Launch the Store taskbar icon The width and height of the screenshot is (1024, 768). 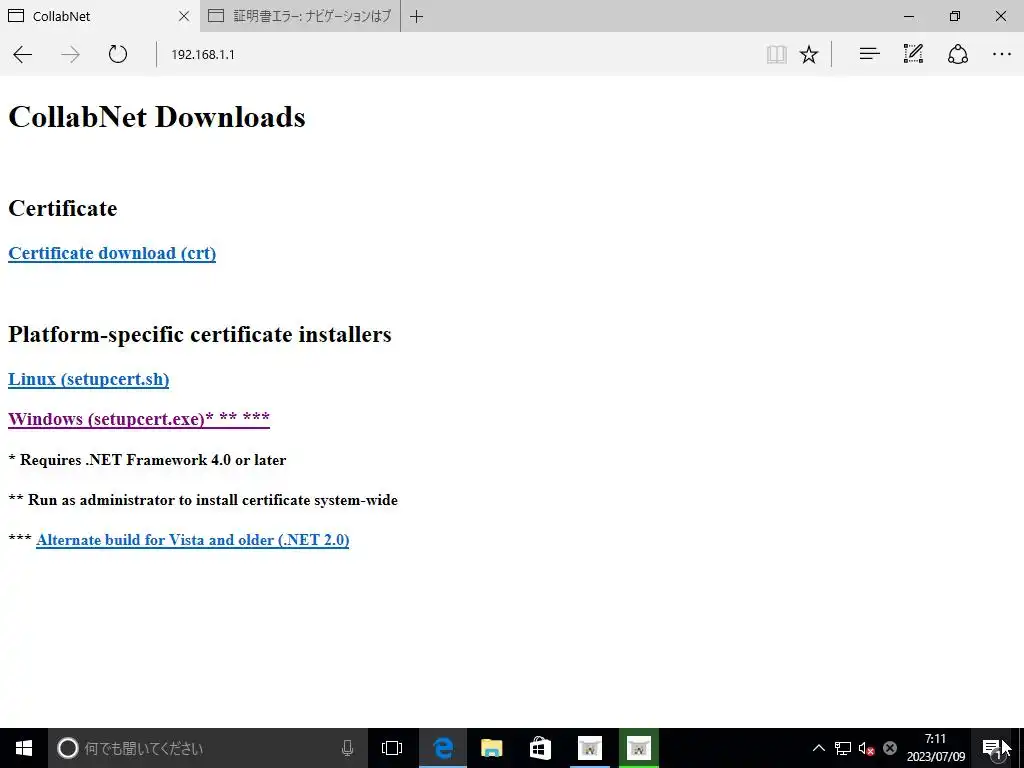(x=540, y=748)
